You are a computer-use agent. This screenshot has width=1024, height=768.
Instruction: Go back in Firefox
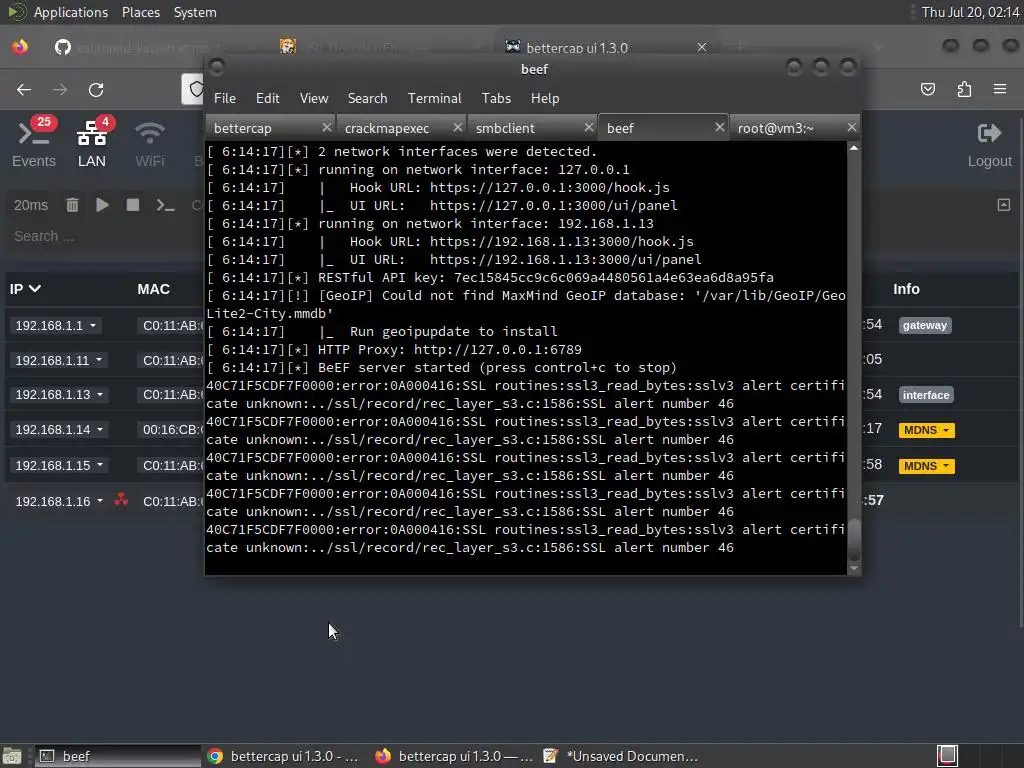tap(24, 89)
